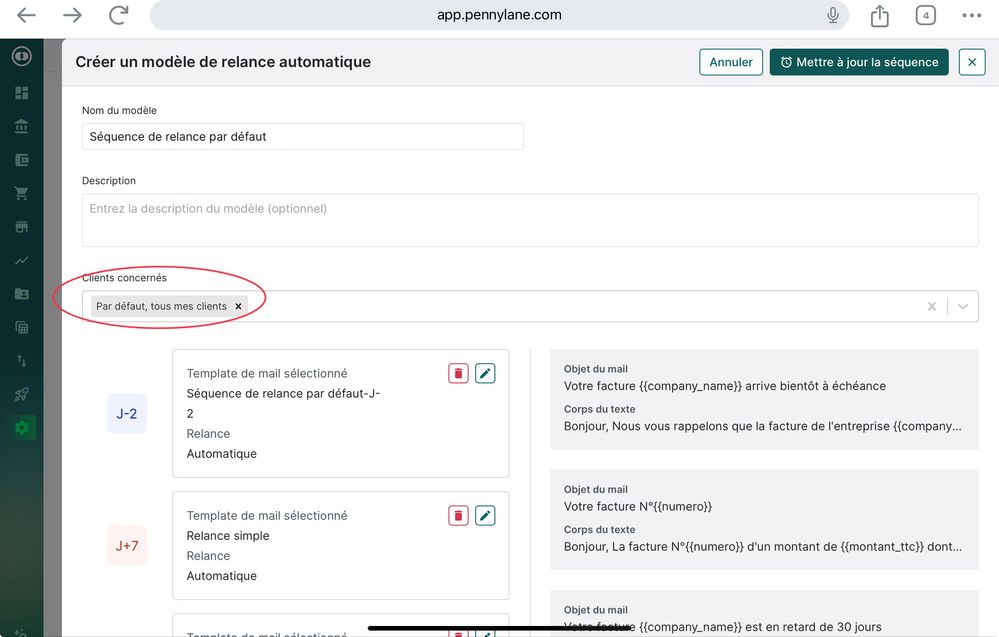Screen dimensions: 999x637
Task: Open the dashboard icon in the sidebar
Action: (x=21, y=93)
